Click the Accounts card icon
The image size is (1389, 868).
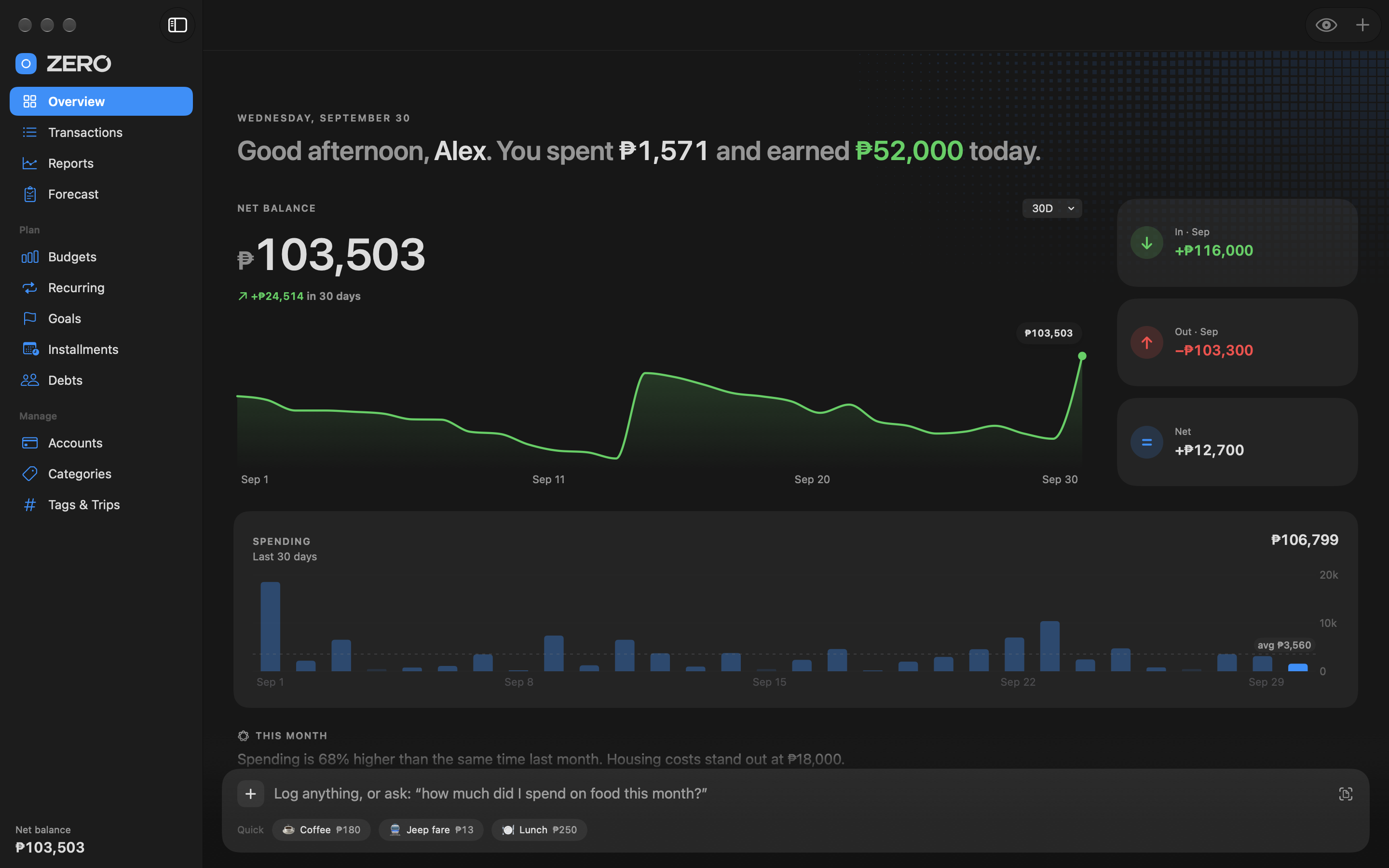click(30, 443)
